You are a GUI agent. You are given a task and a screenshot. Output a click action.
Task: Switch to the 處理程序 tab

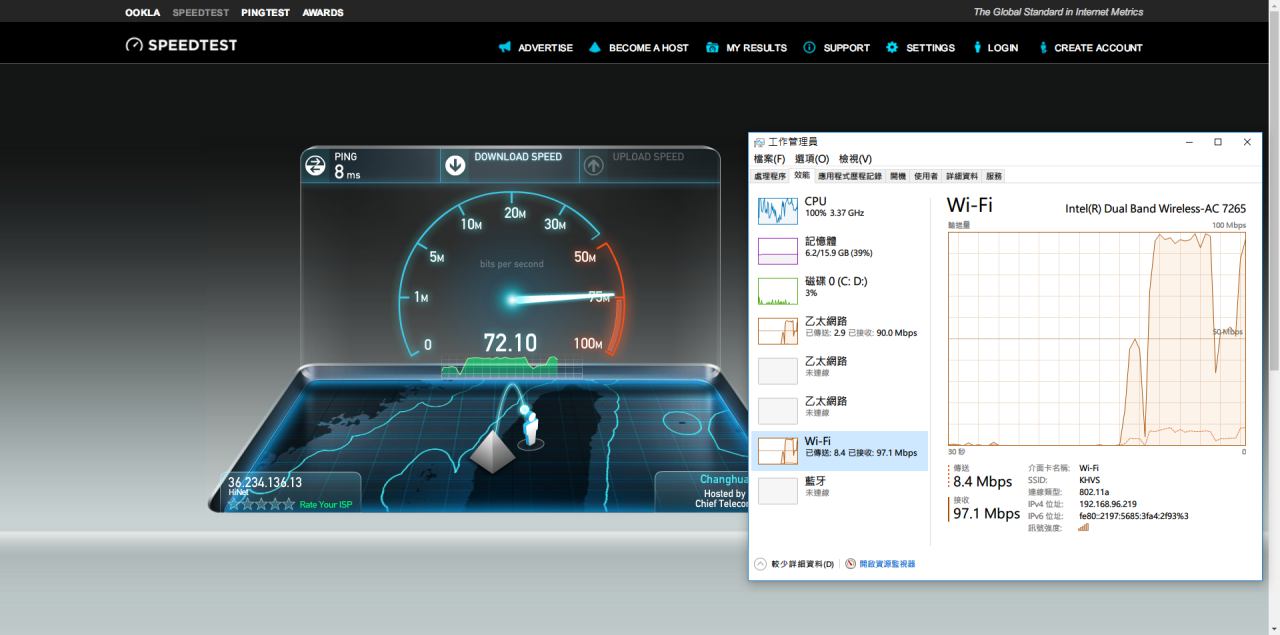point(770,176)
